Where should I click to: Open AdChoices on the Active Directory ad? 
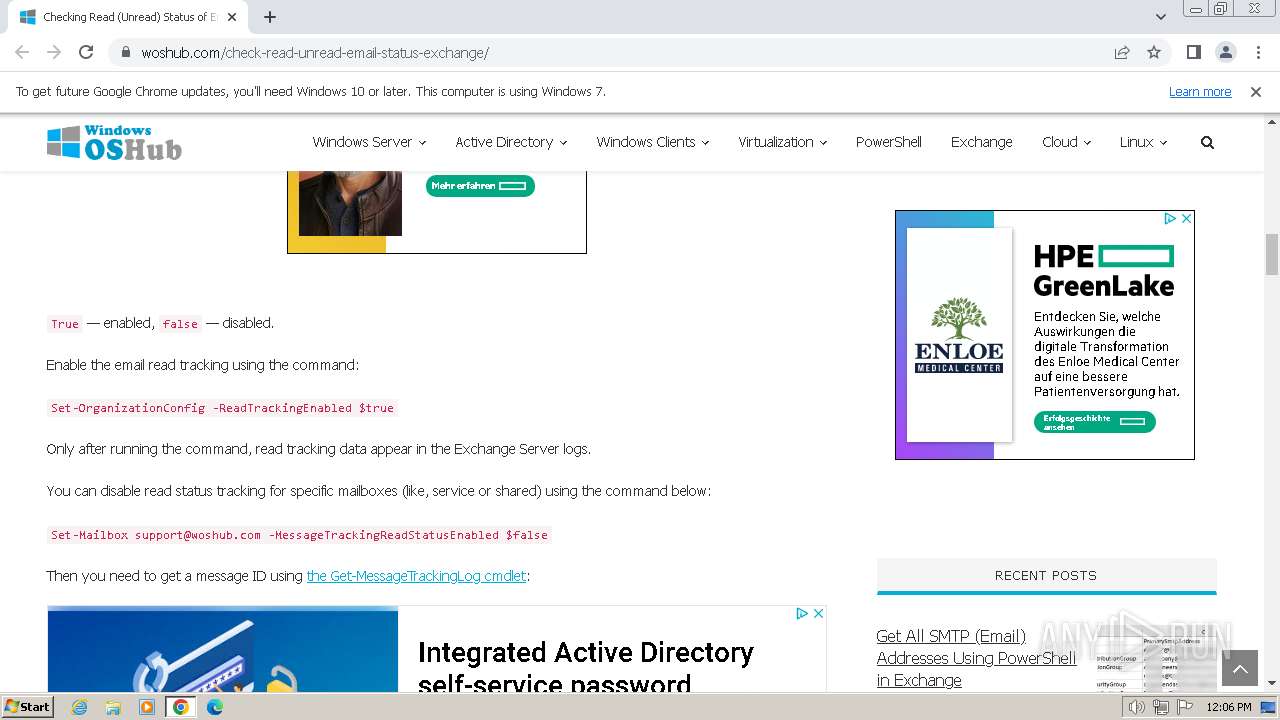(x=802, y=613)
